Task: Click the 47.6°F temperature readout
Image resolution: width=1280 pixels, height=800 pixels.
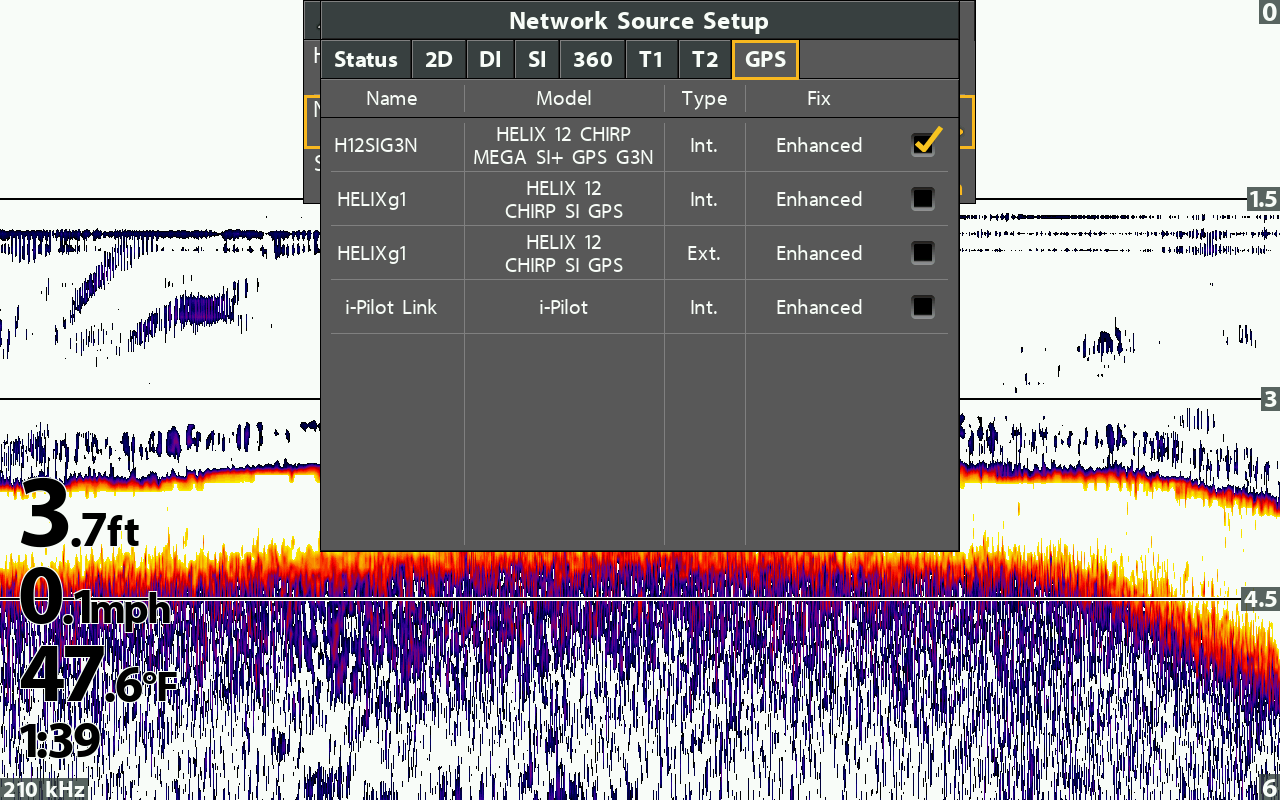Action: click(x=99, y=675)
